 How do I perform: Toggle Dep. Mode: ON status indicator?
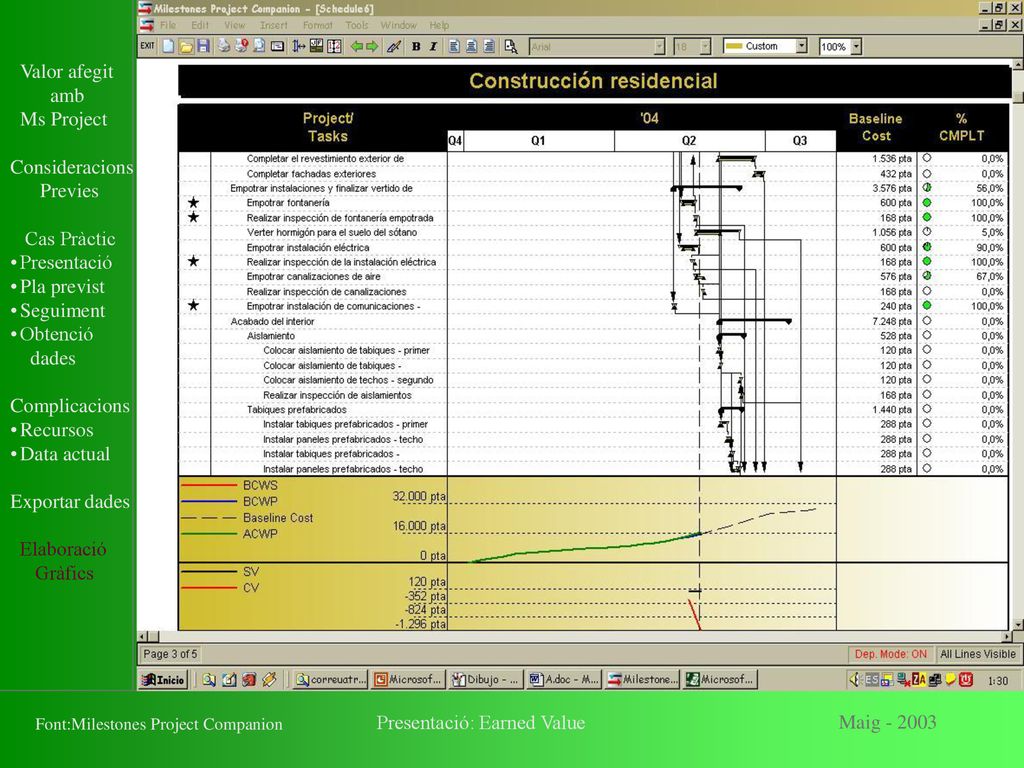coord(890,654)
